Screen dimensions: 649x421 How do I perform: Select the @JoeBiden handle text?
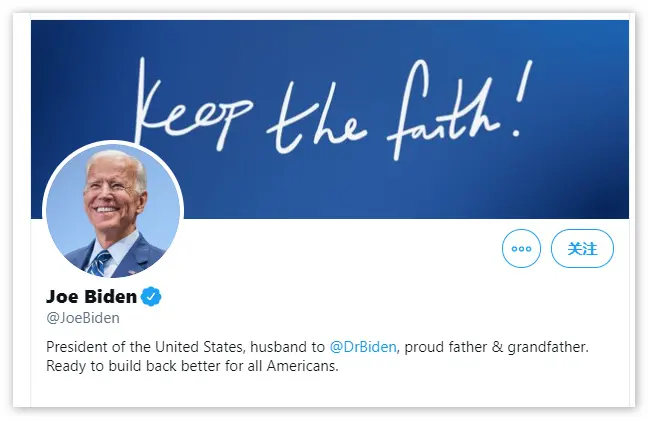click(x=83, y=318)
